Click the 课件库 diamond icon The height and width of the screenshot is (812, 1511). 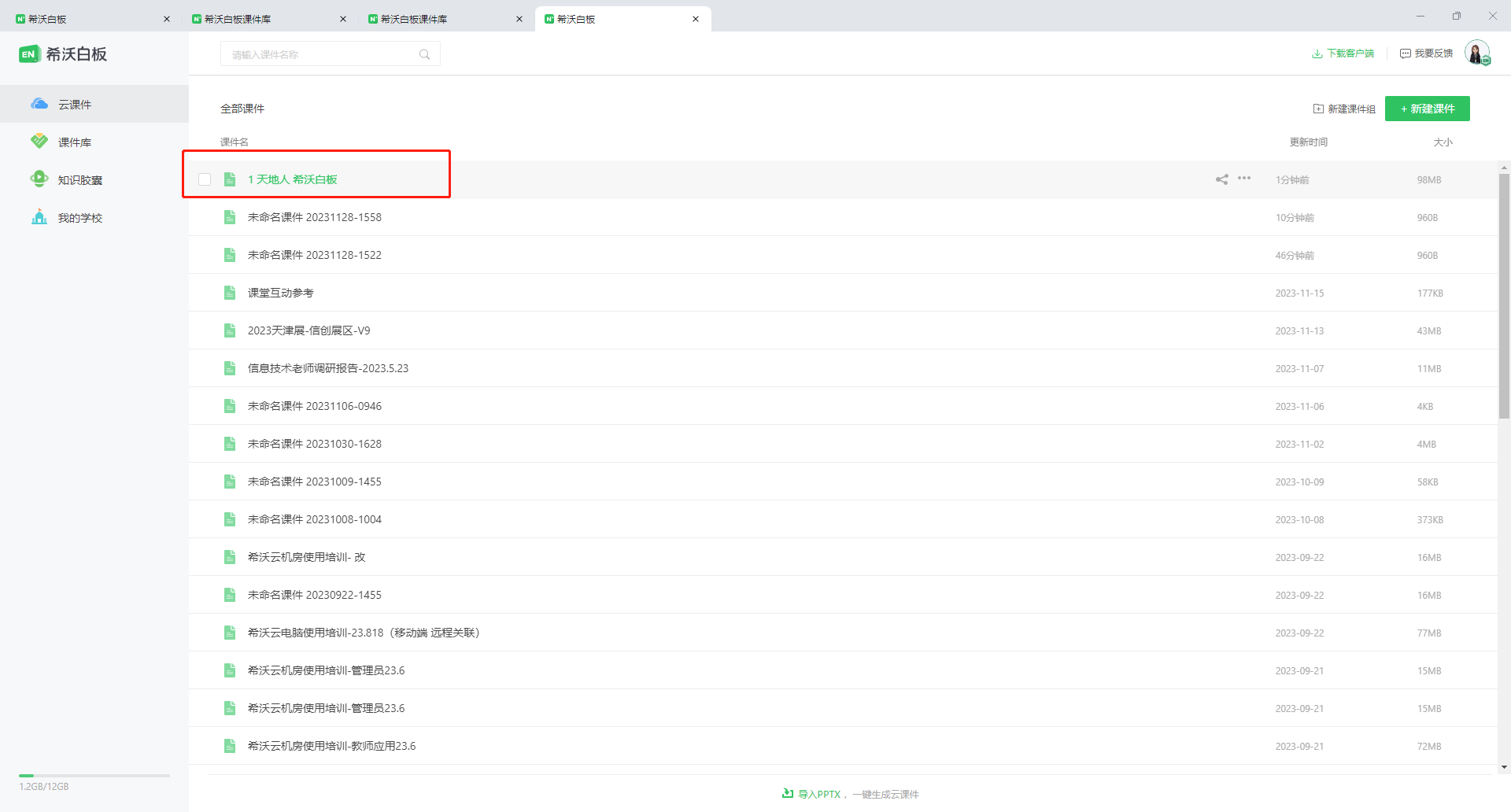tap(39, 142)
